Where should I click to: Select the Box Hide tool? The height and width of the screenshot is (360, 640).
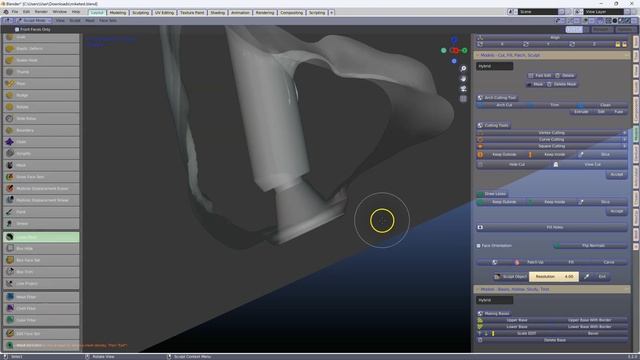click(41, 248)
